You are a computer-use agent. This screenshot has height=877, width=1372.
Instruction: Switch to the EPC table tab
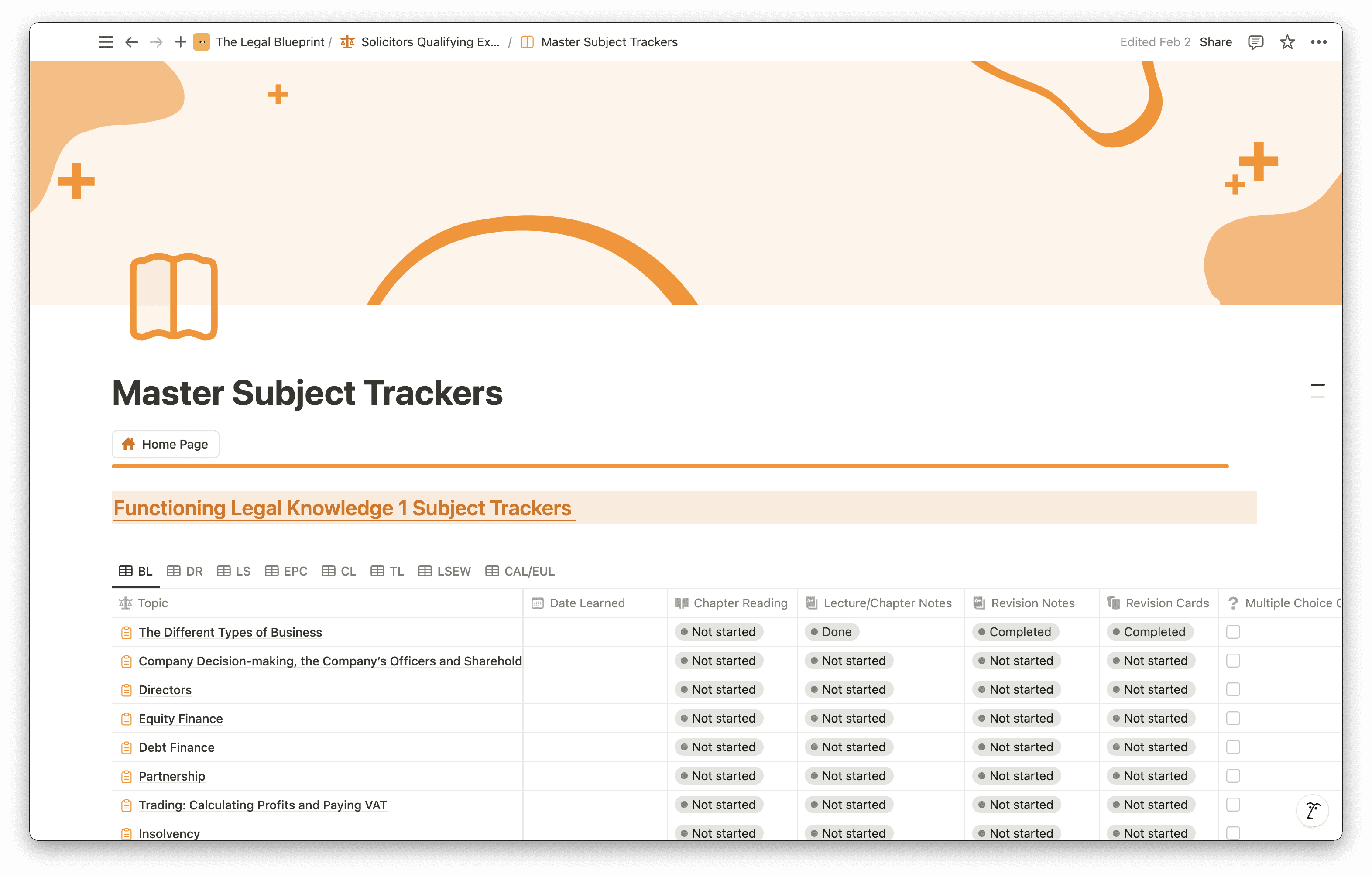[286, 571]
